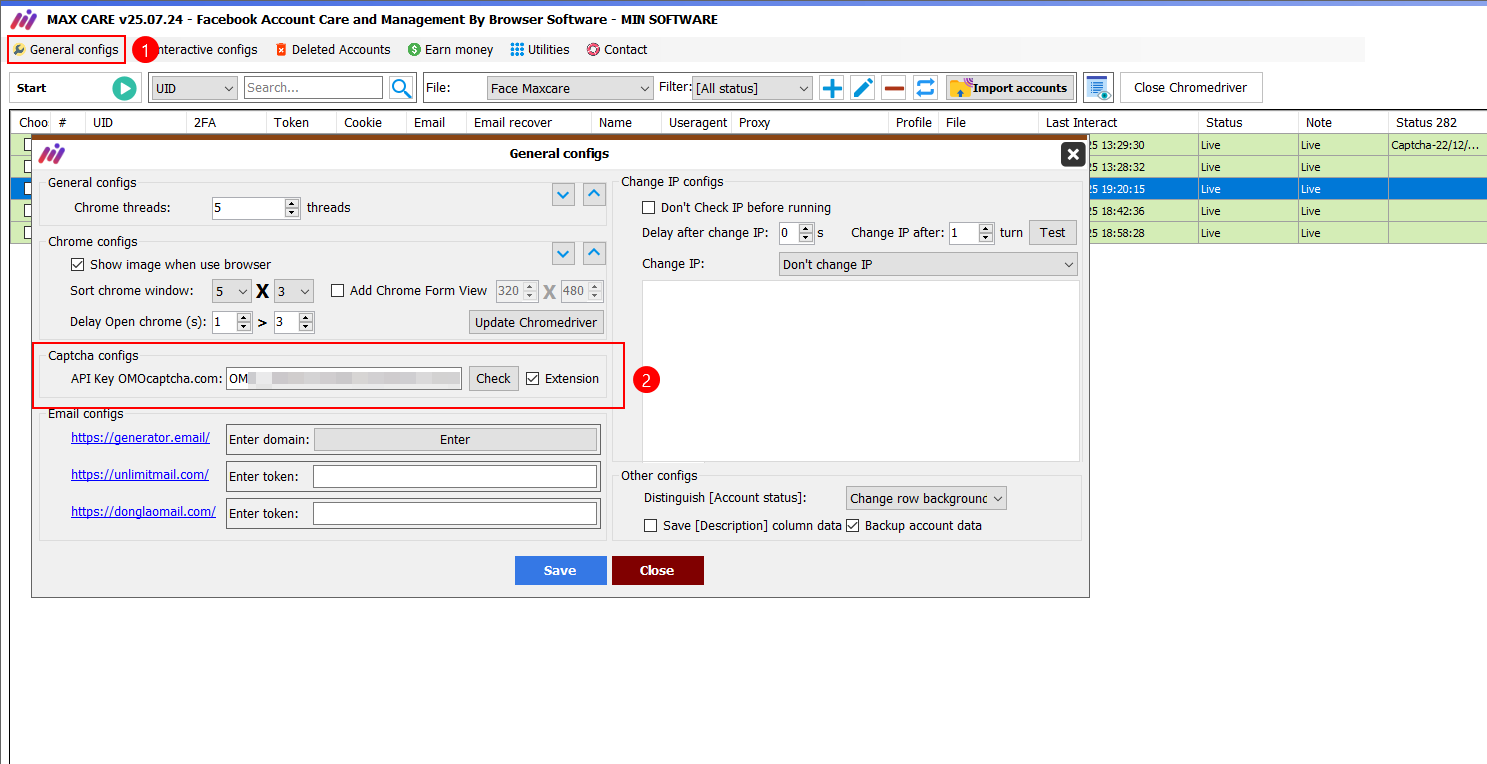Collapse Chrome configs section with up chevron
The image size is (1487, 764).
[x=594, y=254]
